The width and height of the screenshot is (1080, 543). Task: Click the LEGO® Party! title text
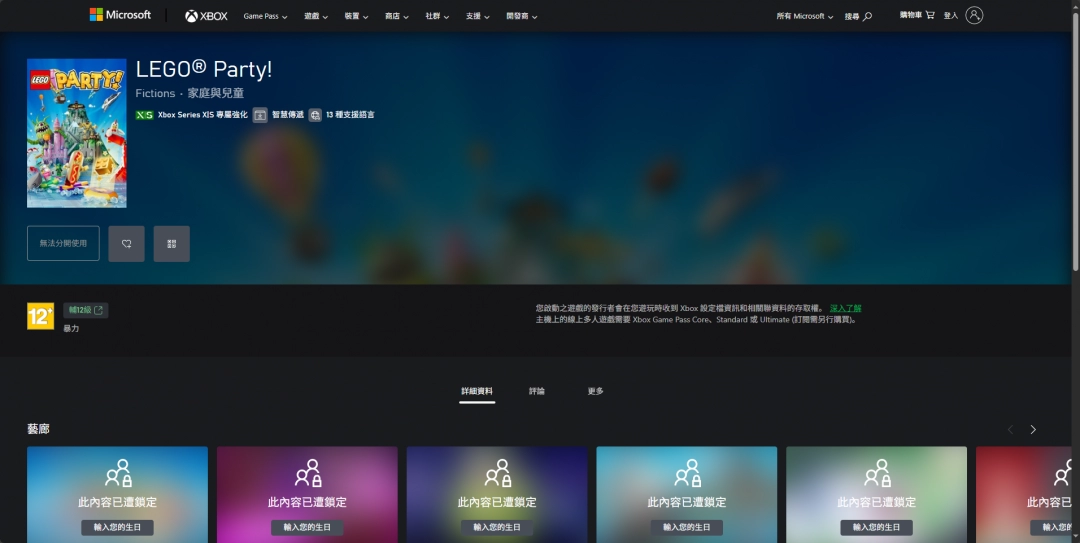pos(203,69)
